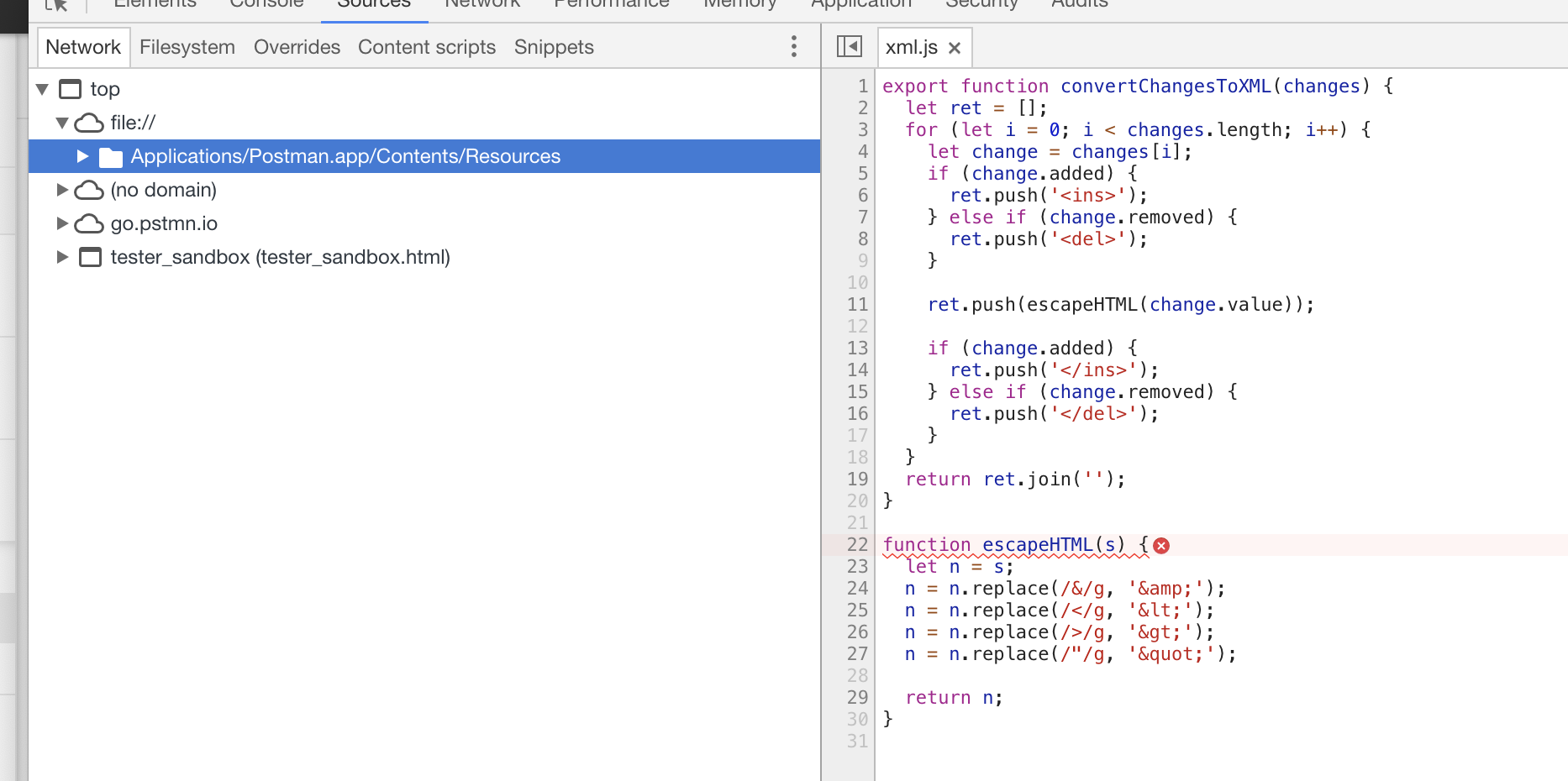Click the cloud icon beside (no domain)

[x=89, y=191]
